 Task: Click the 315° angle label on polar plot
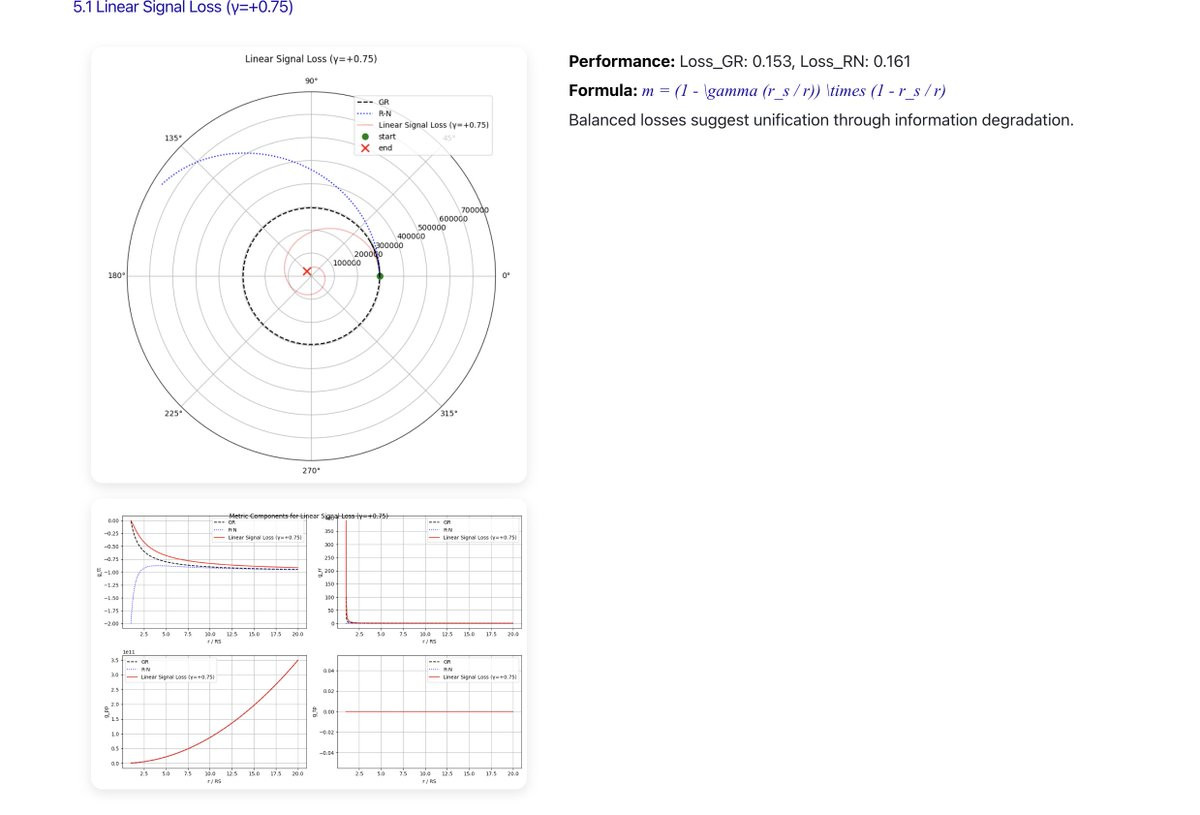447,413
